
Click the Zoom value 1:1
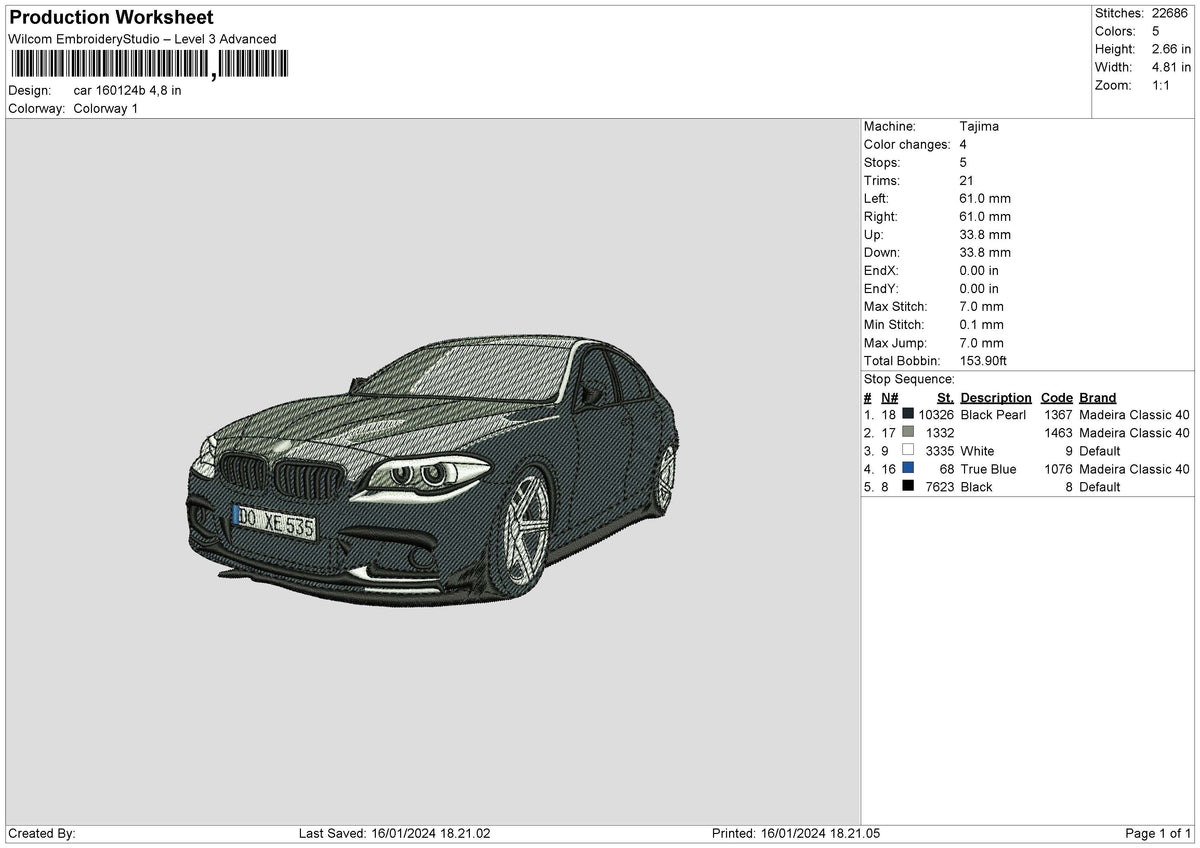1162,85
